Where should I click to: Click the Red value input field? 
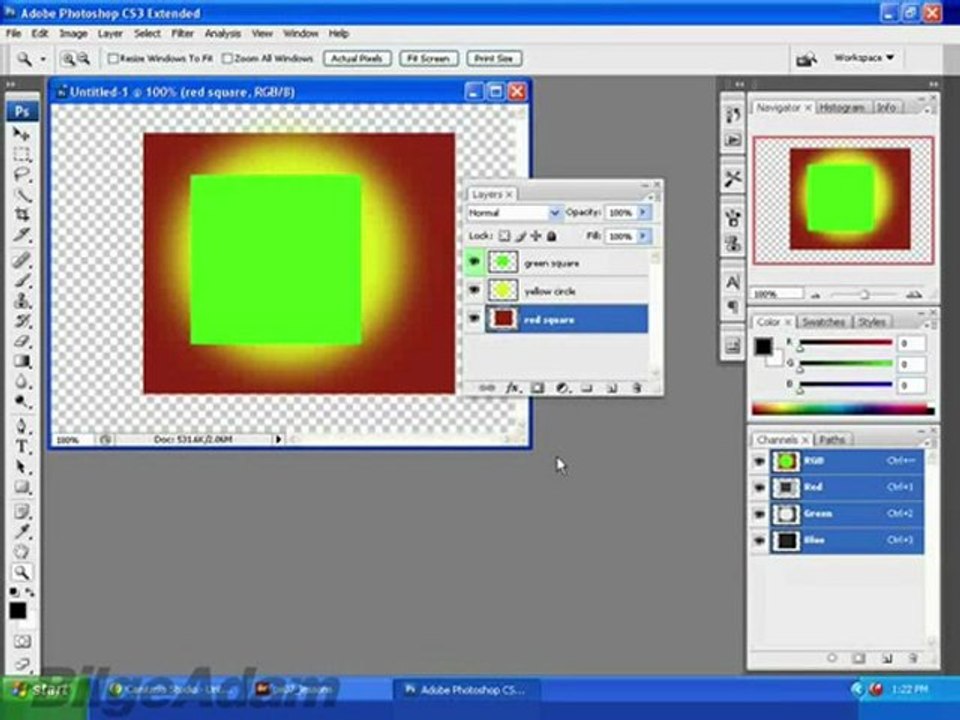[x=911, y=343]
